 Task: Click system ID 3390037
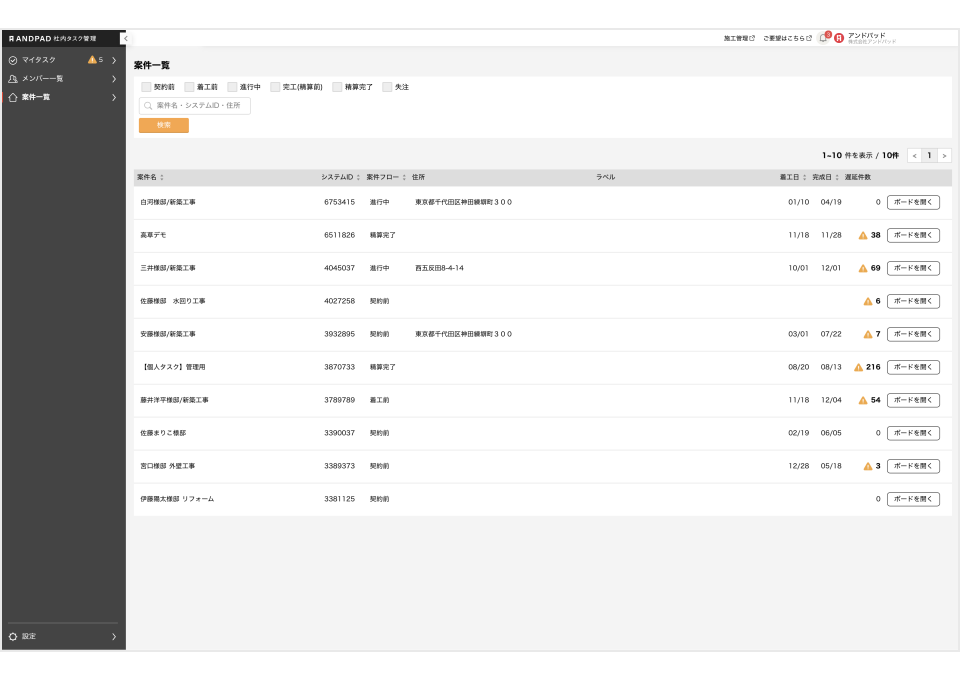pos(339,433)
